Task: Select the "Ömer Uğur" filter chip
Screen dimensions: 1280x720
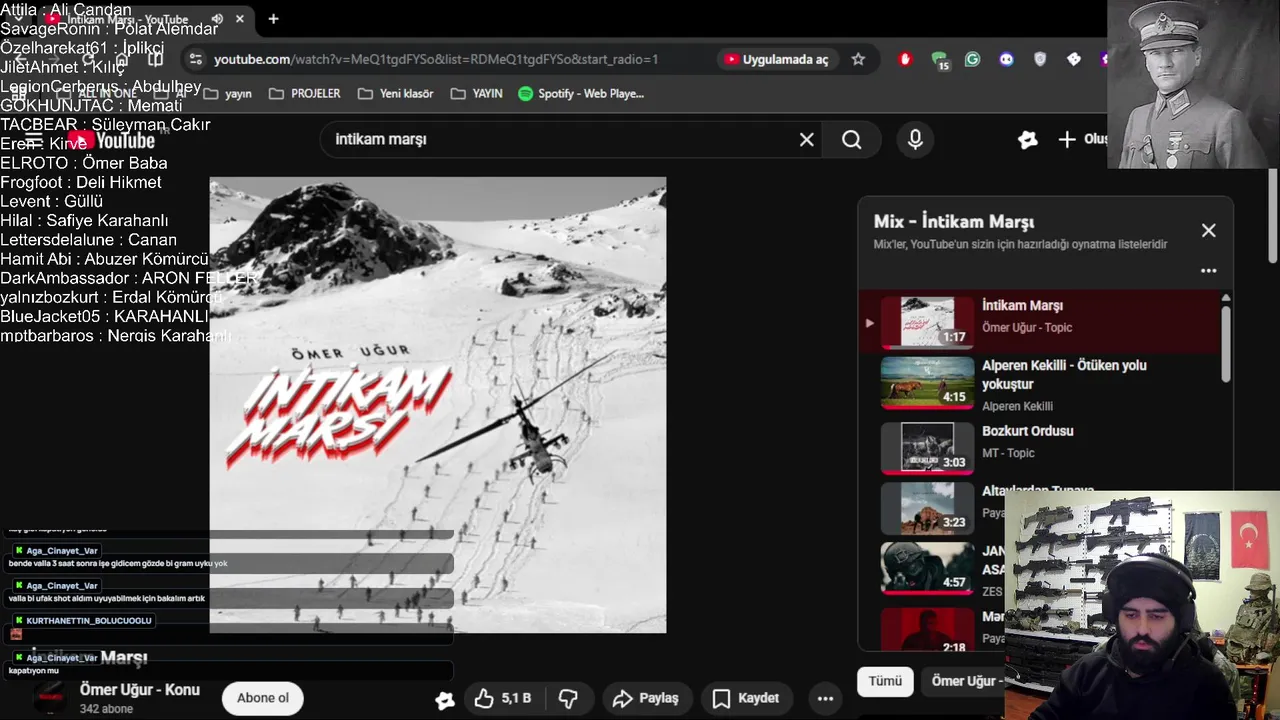Action: [962, 681]
